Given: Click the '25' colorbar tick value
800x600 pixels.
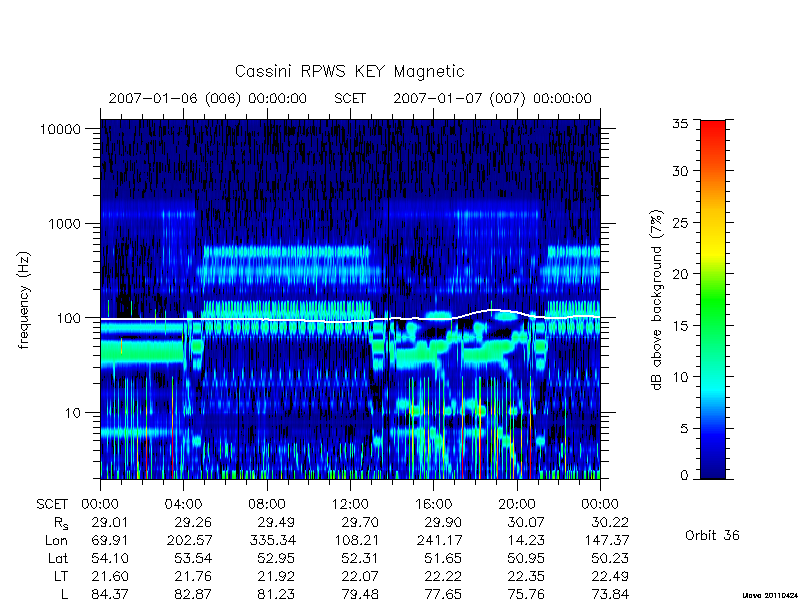Looking at the screenshot, I should (680, 222).
